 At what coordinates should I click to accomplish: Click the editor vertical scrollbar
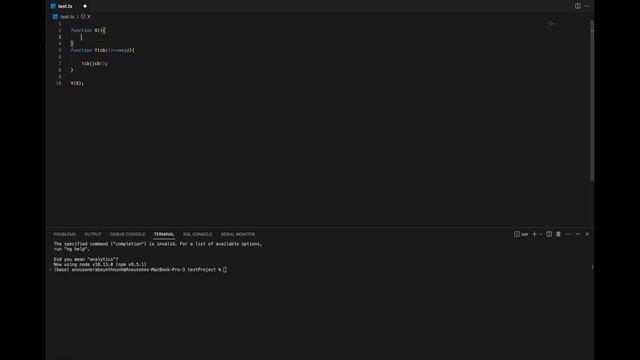(x=592, y=100)
